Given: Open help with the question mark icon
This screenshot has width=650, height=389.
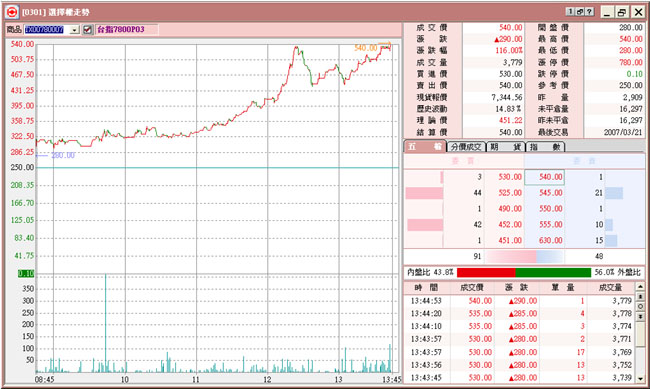Looking at the screenshot, I should coord(589,12).
